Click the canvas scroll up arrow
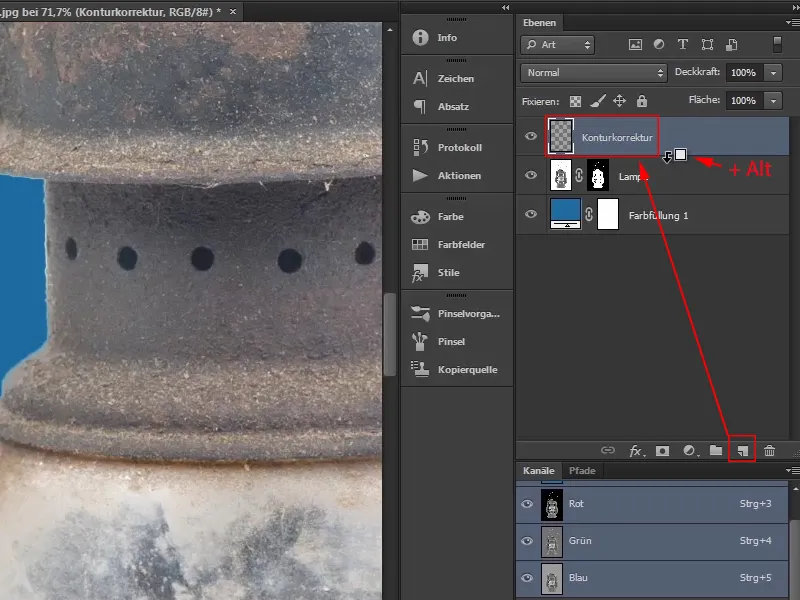The image size is (800, 600). click(390, 30)
